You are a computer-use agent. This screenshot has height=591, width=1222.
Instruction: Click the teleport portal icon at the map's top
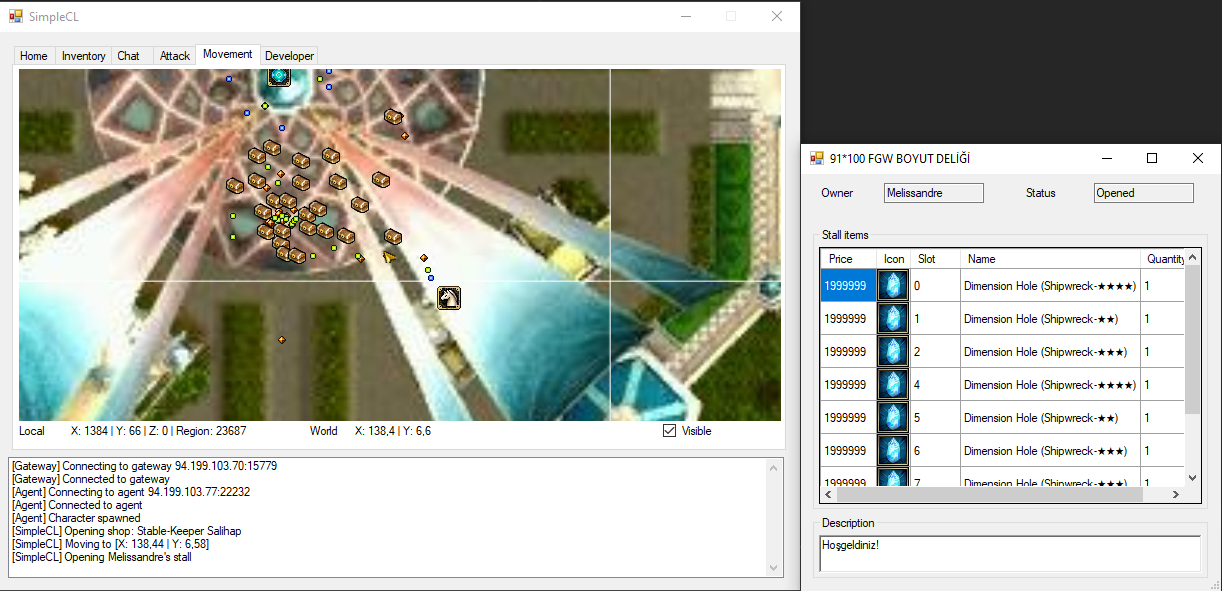279,76
